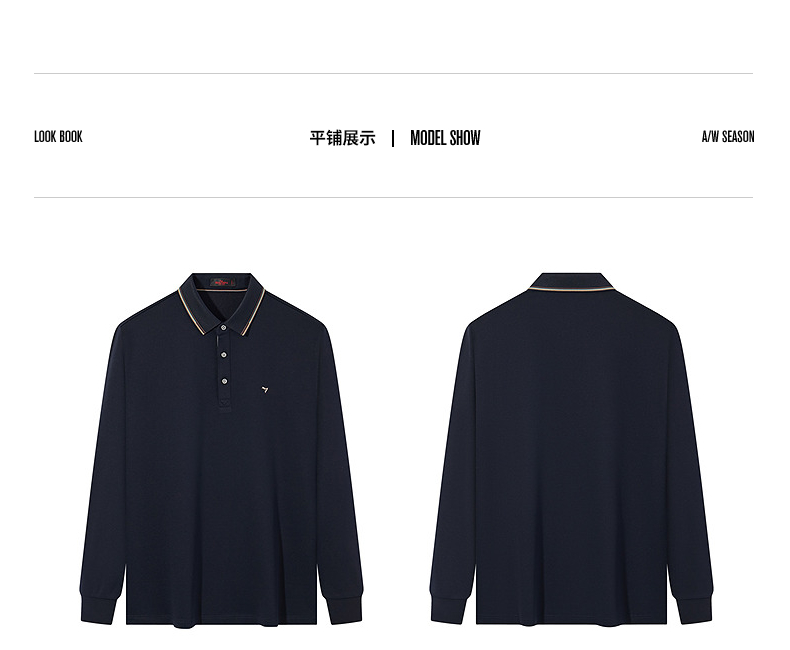Screen dimensions: 790x650
Task: Click the striped collar edge on back-view shirt
Action: coord(571,289)
